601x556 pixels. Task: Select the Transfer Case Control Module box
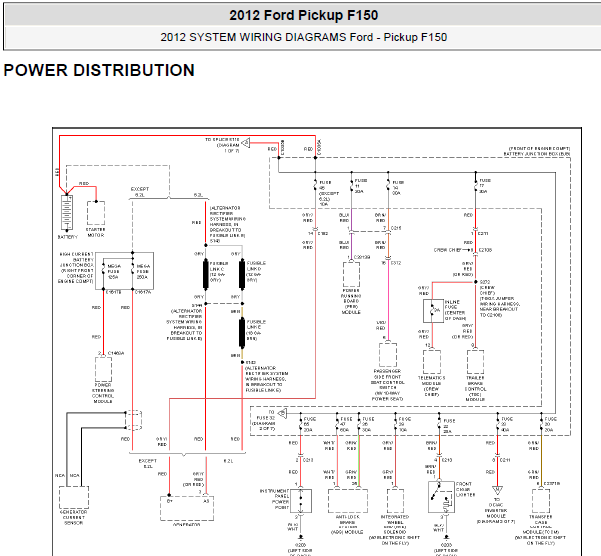point(541,501)
